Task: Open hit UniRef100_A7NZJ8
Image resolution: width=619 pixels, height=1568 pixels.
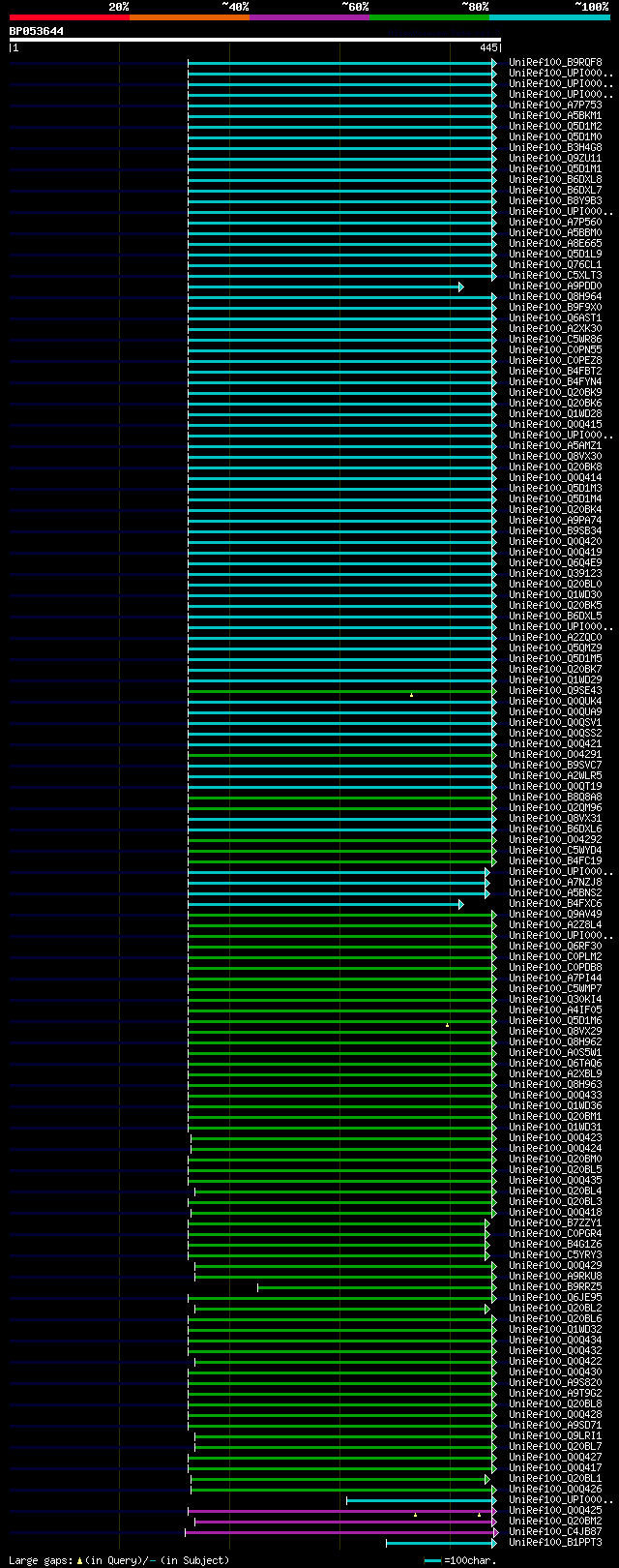Action: click(x=555, y=882)
